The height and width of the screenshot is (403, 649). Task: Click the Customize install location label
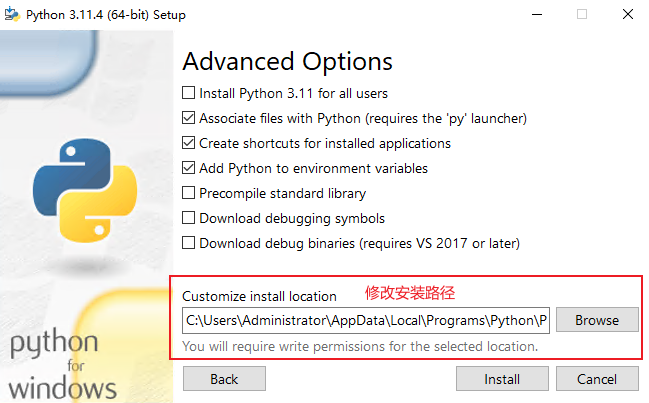[259, 296]
